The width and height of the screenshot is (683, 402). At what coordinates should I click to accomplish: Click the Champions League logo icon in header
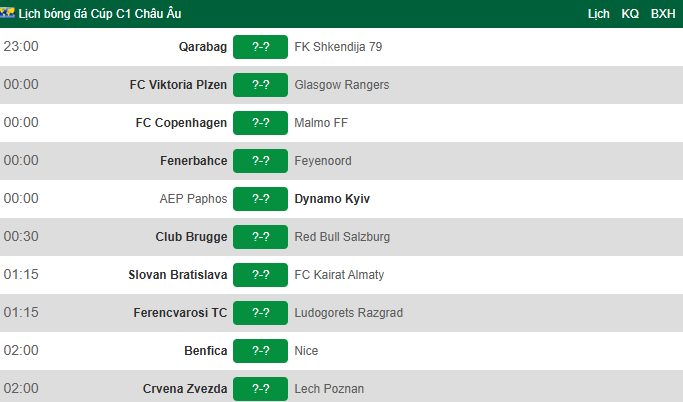click(x=7, y=13)
